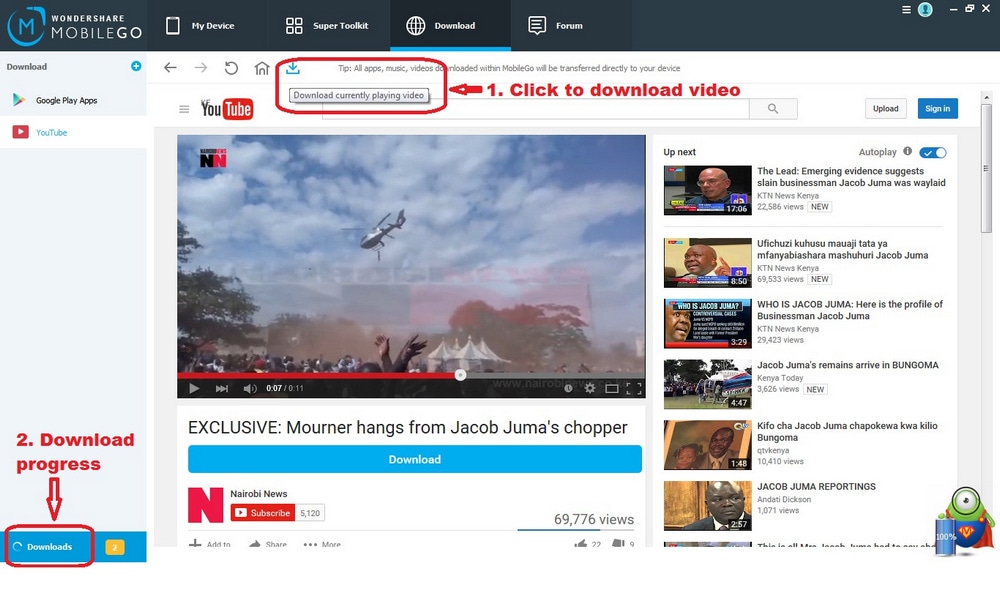Viewport: 1000px width, 590px height.
Task: Open 'The Lead: Emerging evidence' video thumbnail
Action: click(x=707, y=190)
